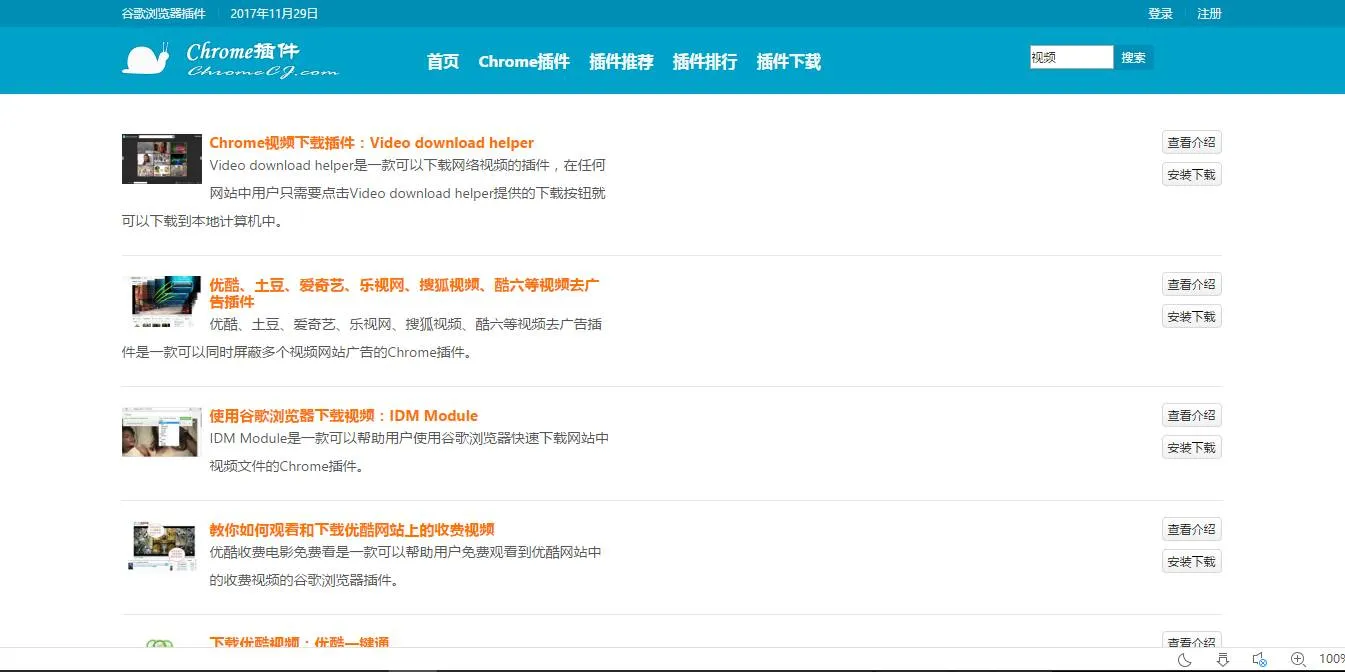Open thumbnail of the 视频去广告插件 entry

tap(162, 301)
